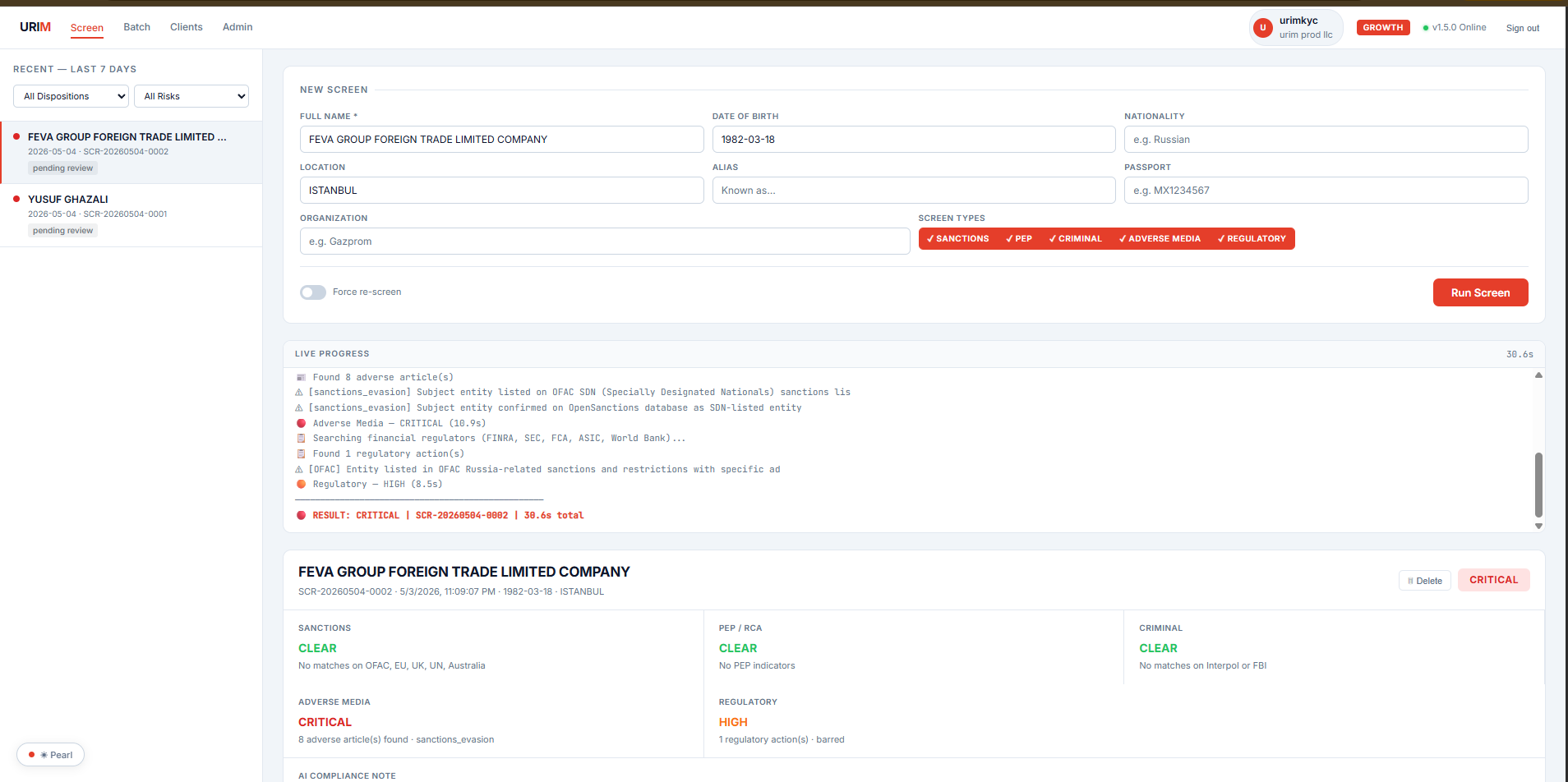Click the Pearl assistant icon

44,755
